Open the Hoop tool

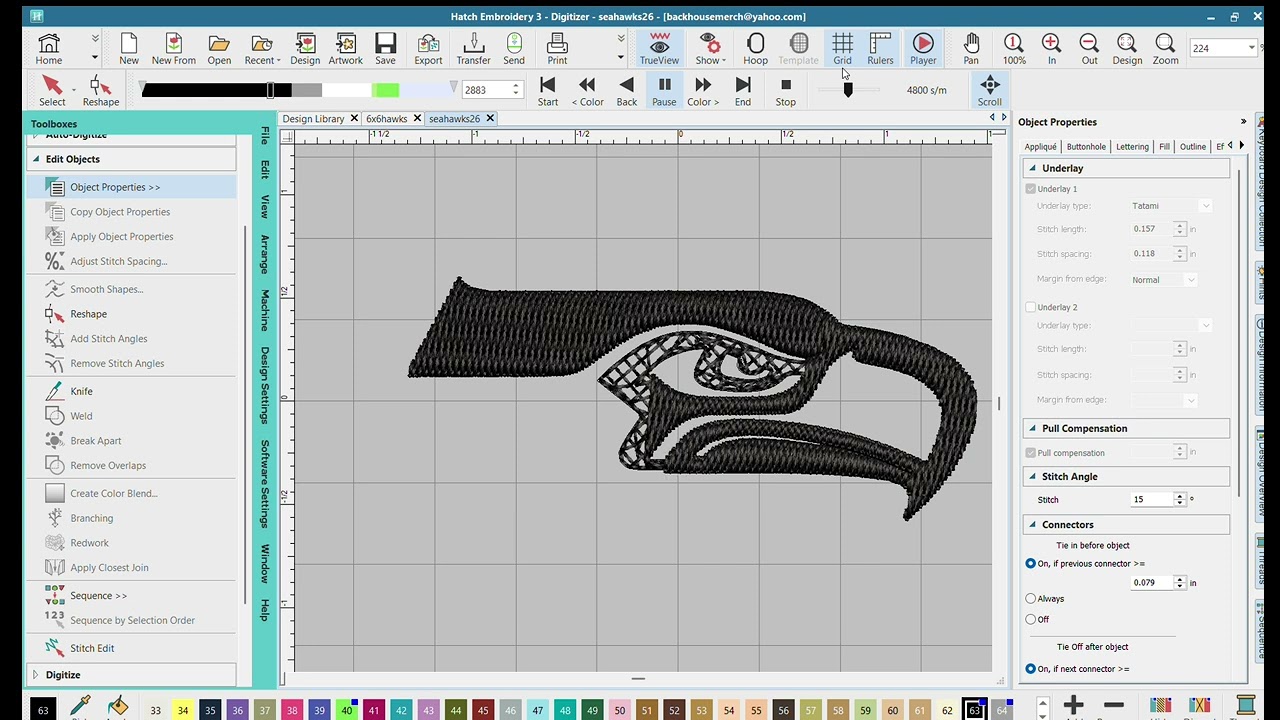coord(755,48)
